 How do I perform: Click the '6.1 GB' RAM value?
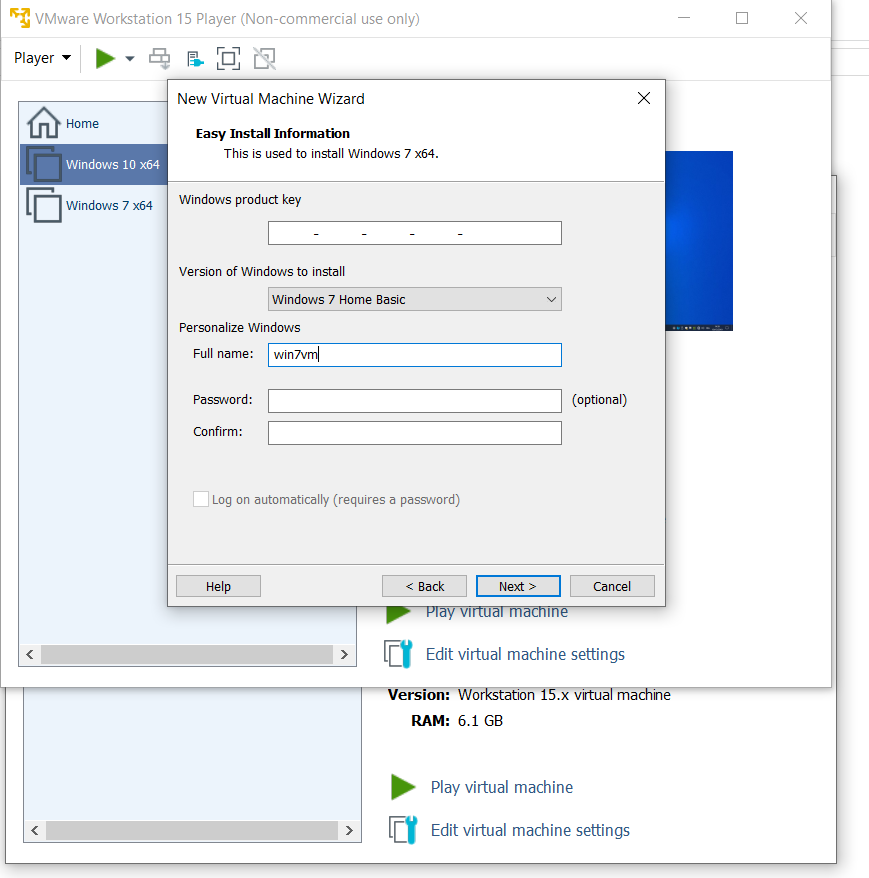coord(480,721)
